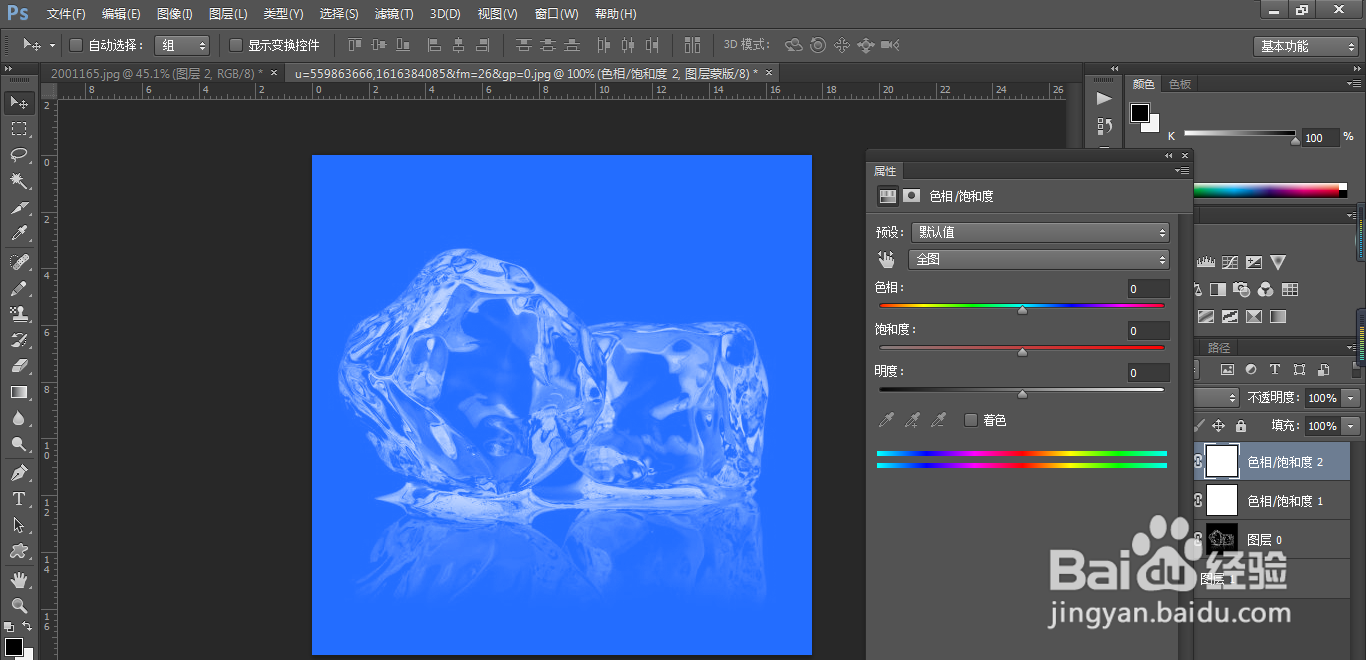Screen dimensions: 1366x660
Task: Click the 明度 lightness slider handle
Action: pos(1022,394)
